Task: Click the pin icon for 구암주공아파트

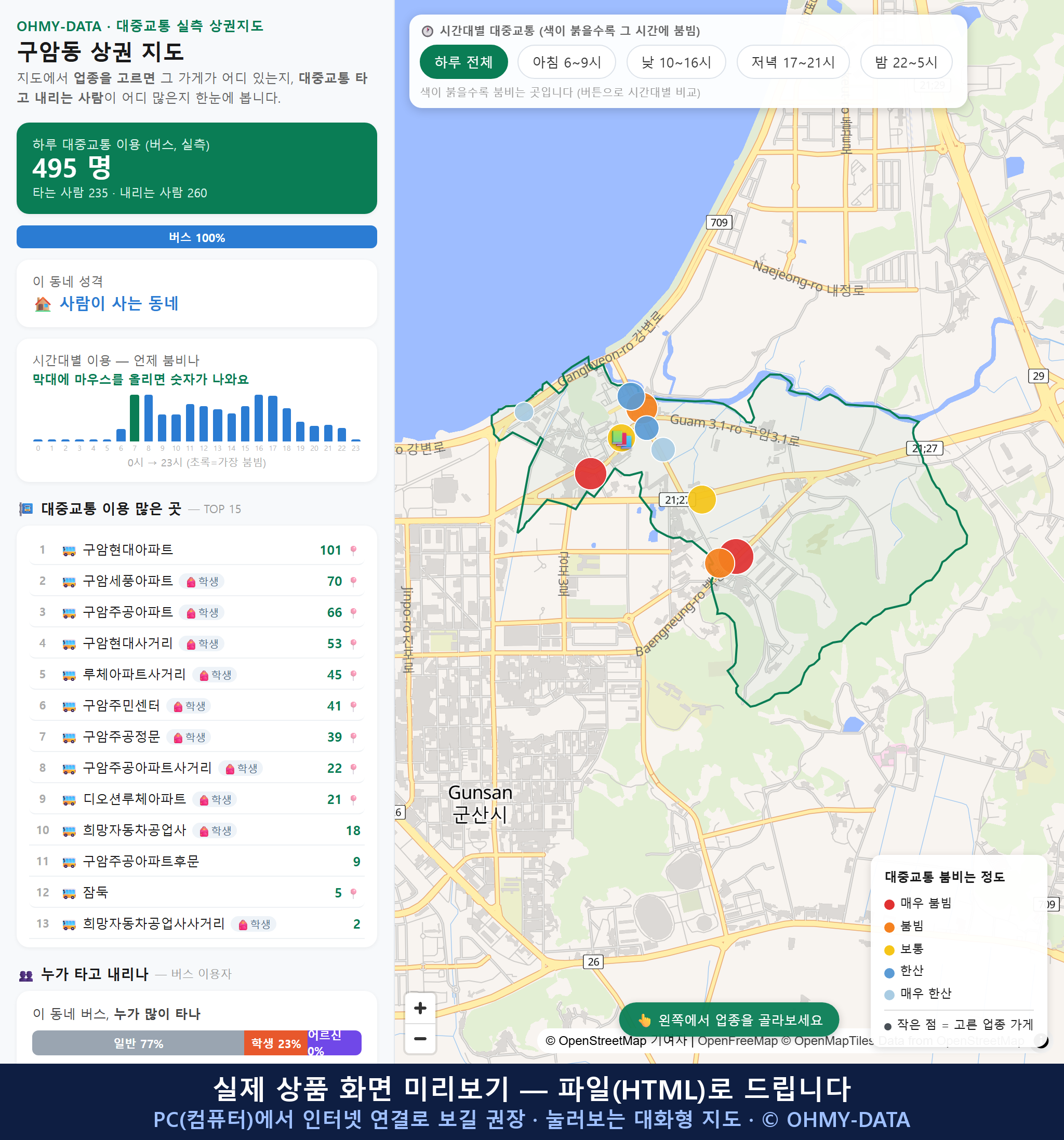Action: (x=353, y=612)
